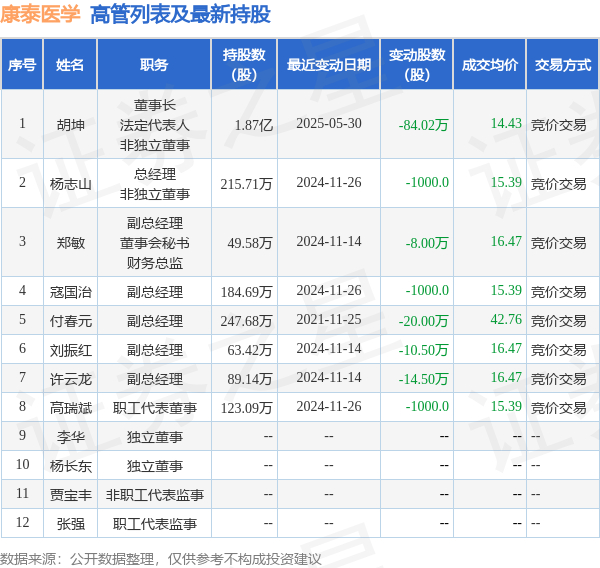
Task: Select the 最近变动日期 column header
Action: coord(329,64)
